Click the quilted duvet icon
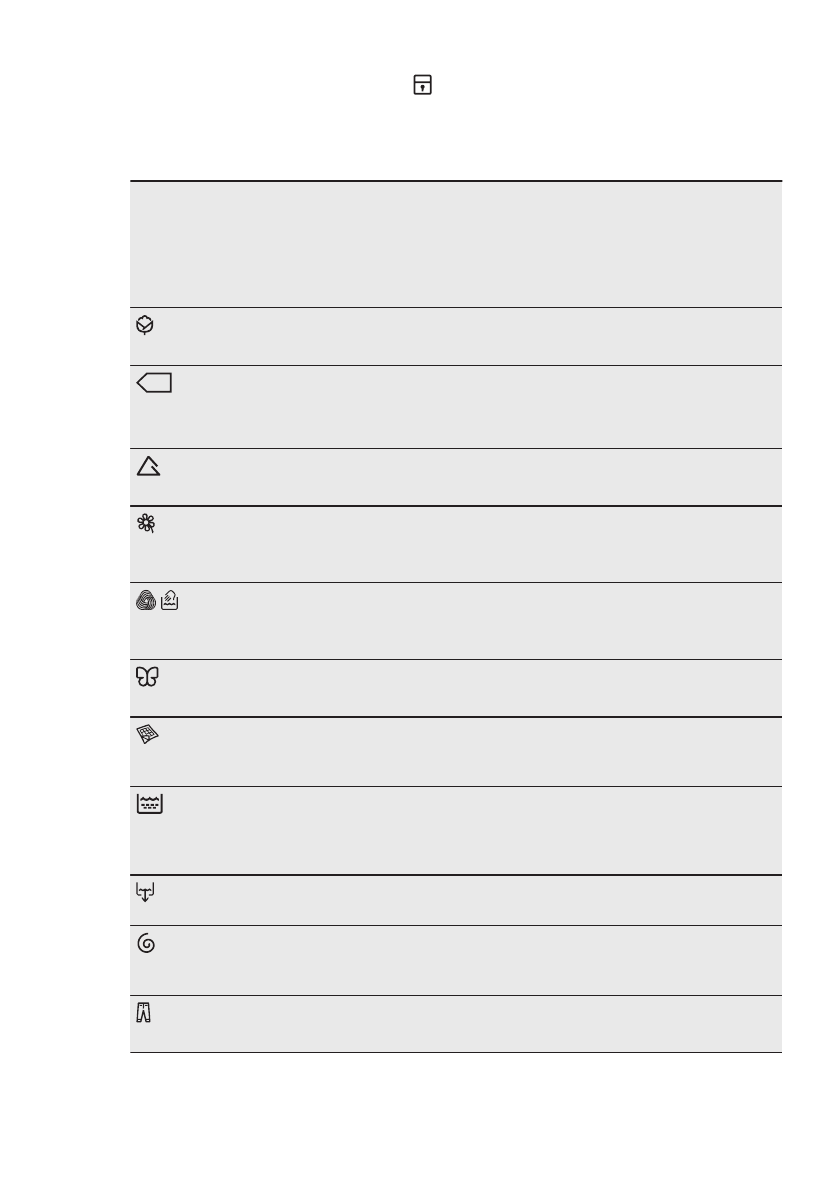The width and height of the screenshot is (839, 1191). [147, 735]
